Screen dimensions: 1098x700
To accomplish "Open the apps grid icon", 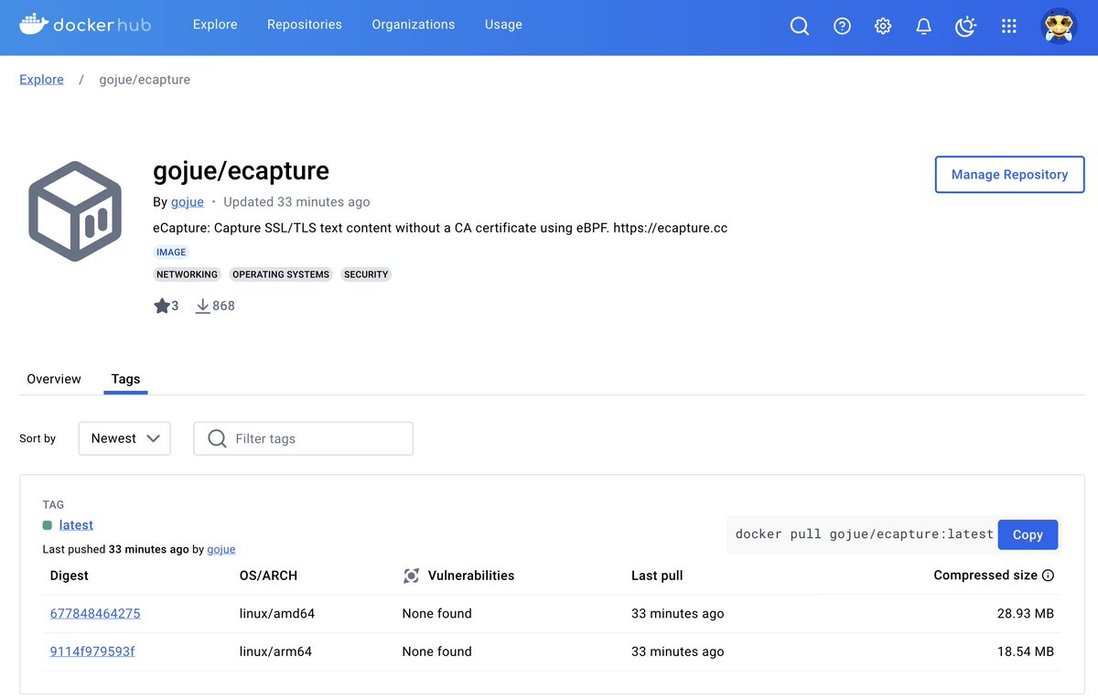I will click(x=1009, y=26).
